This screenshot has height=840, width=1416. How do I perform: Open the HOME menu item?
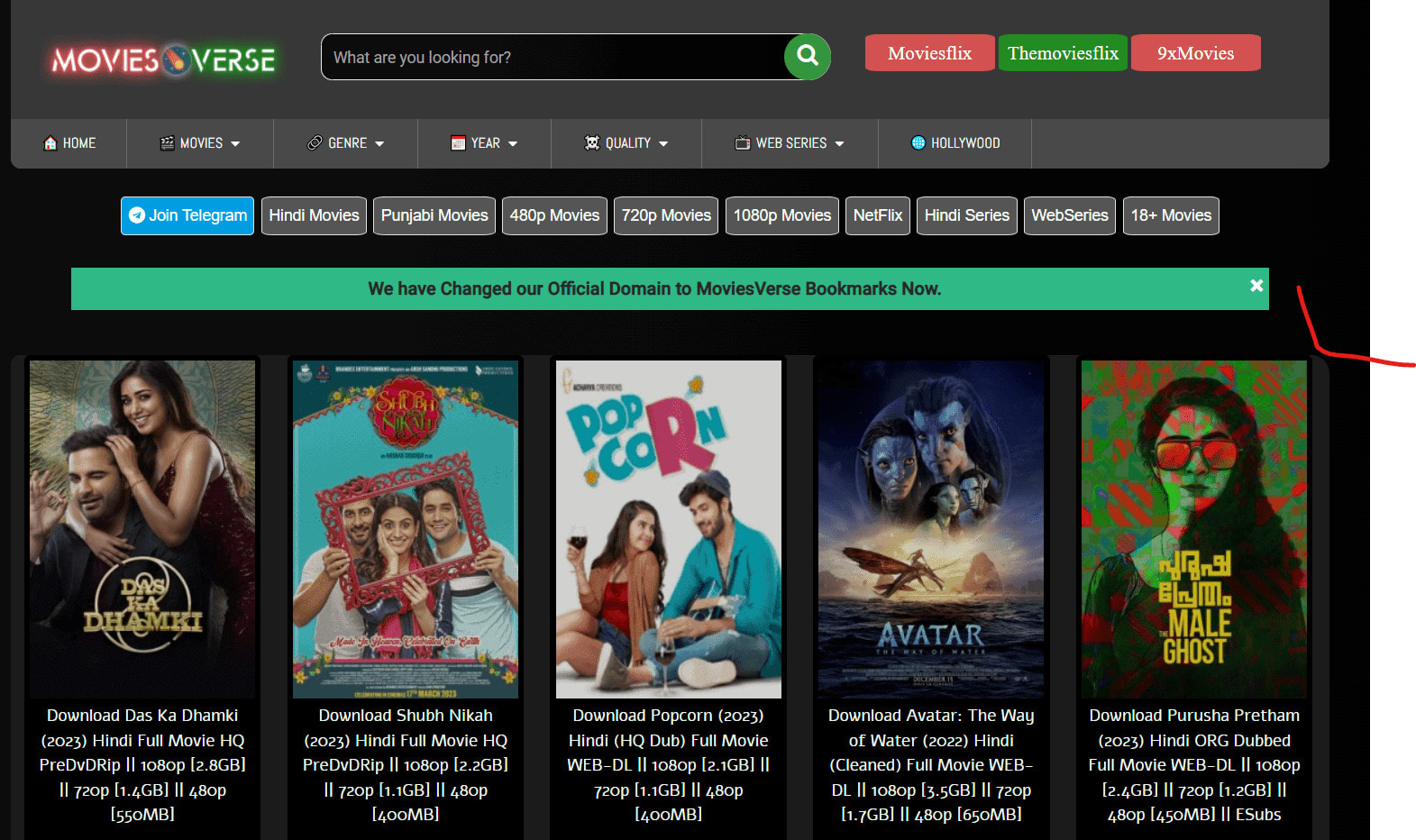(x=69, y=143)
